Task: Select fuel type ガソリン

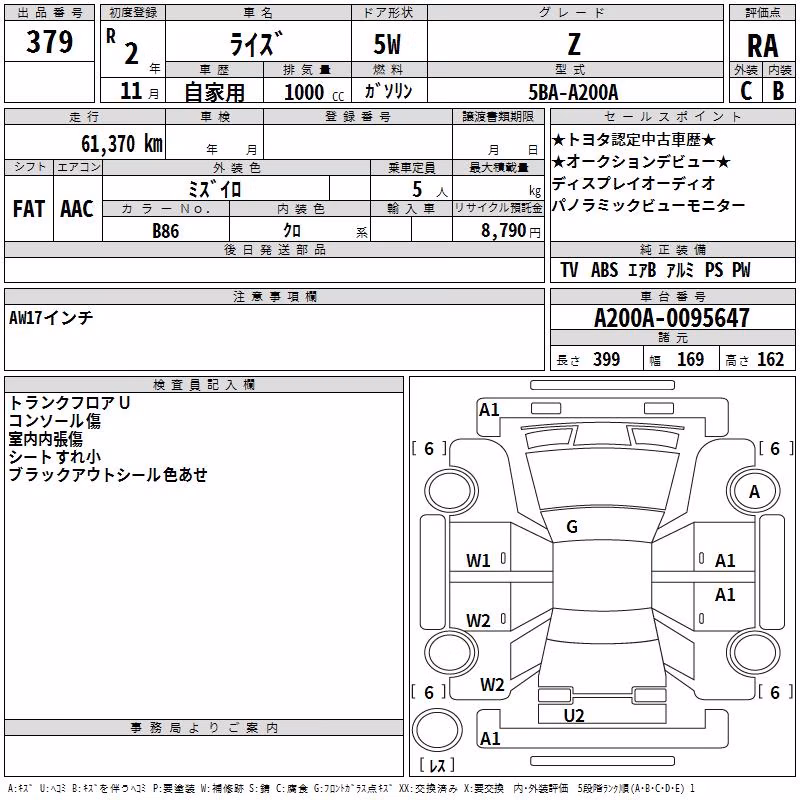Action: pos(388,91)
